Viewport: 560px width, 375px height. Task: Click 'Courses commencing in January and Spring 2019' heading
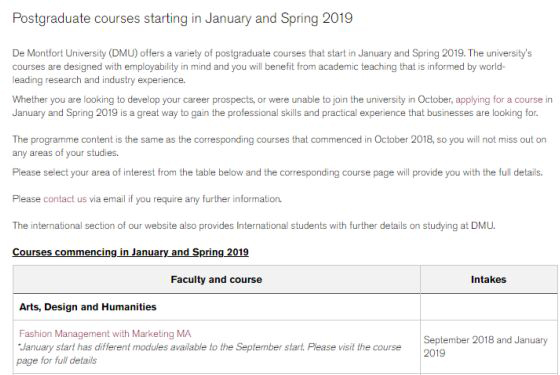coord(130,252)
